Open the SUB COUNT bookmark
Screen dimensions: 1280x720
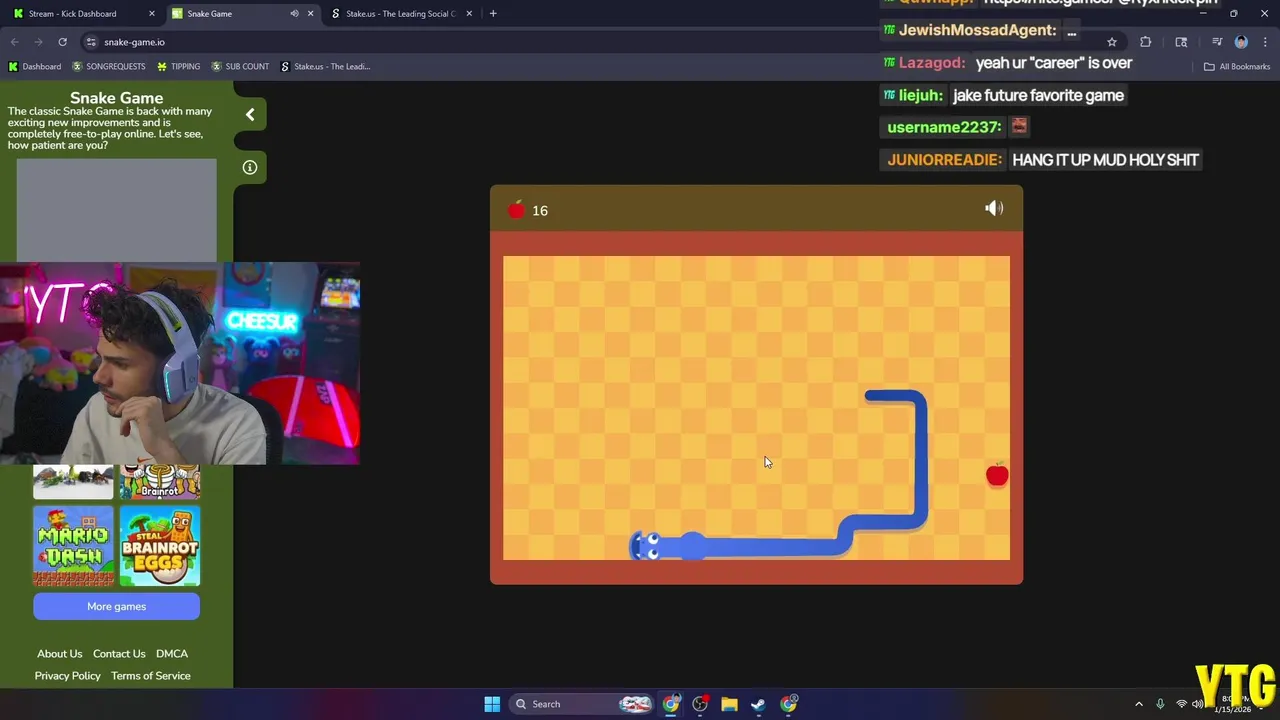[240, 67]
